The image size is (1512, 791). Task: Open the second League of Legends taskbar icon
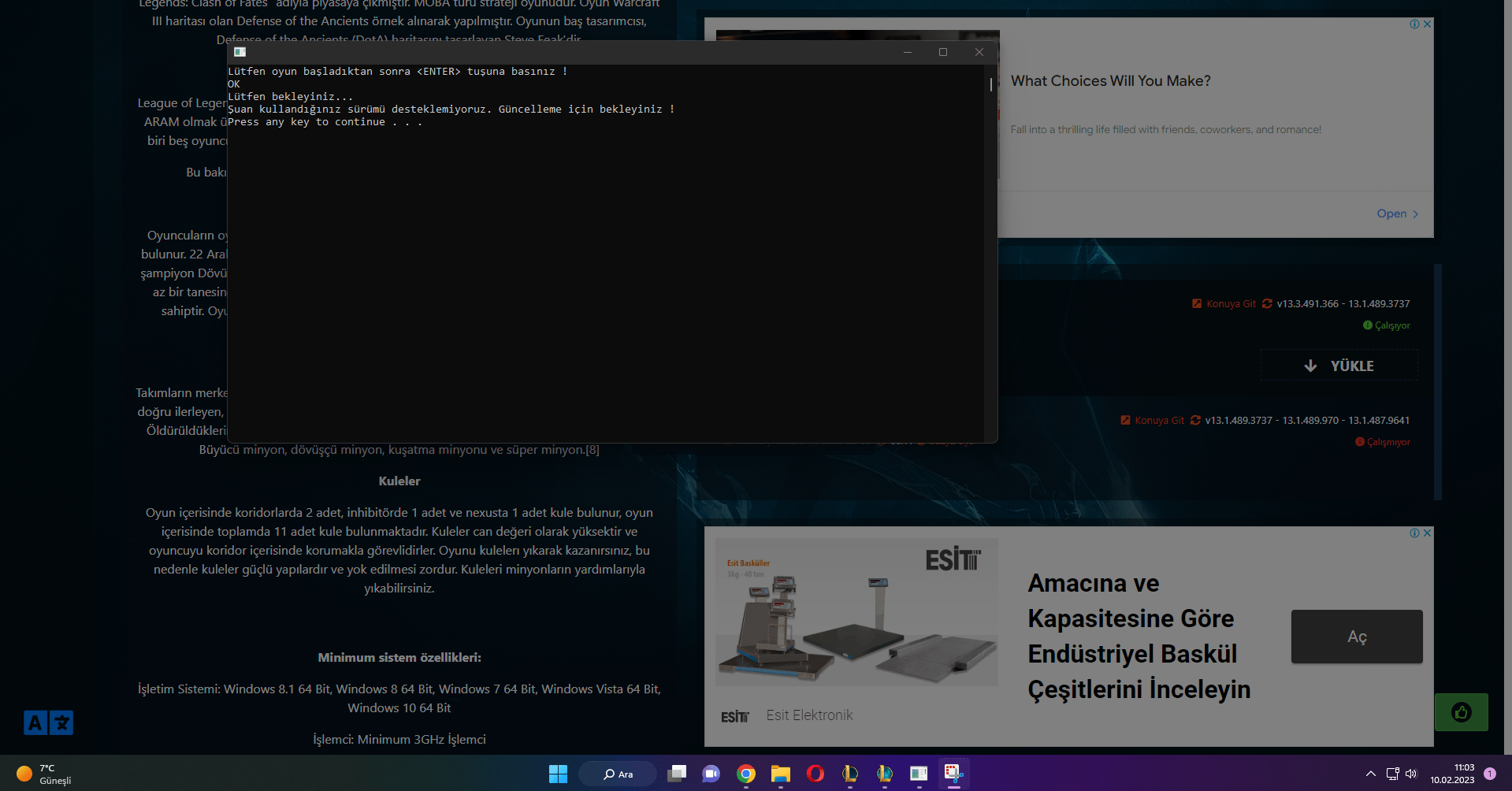click(x=885, y=774)
